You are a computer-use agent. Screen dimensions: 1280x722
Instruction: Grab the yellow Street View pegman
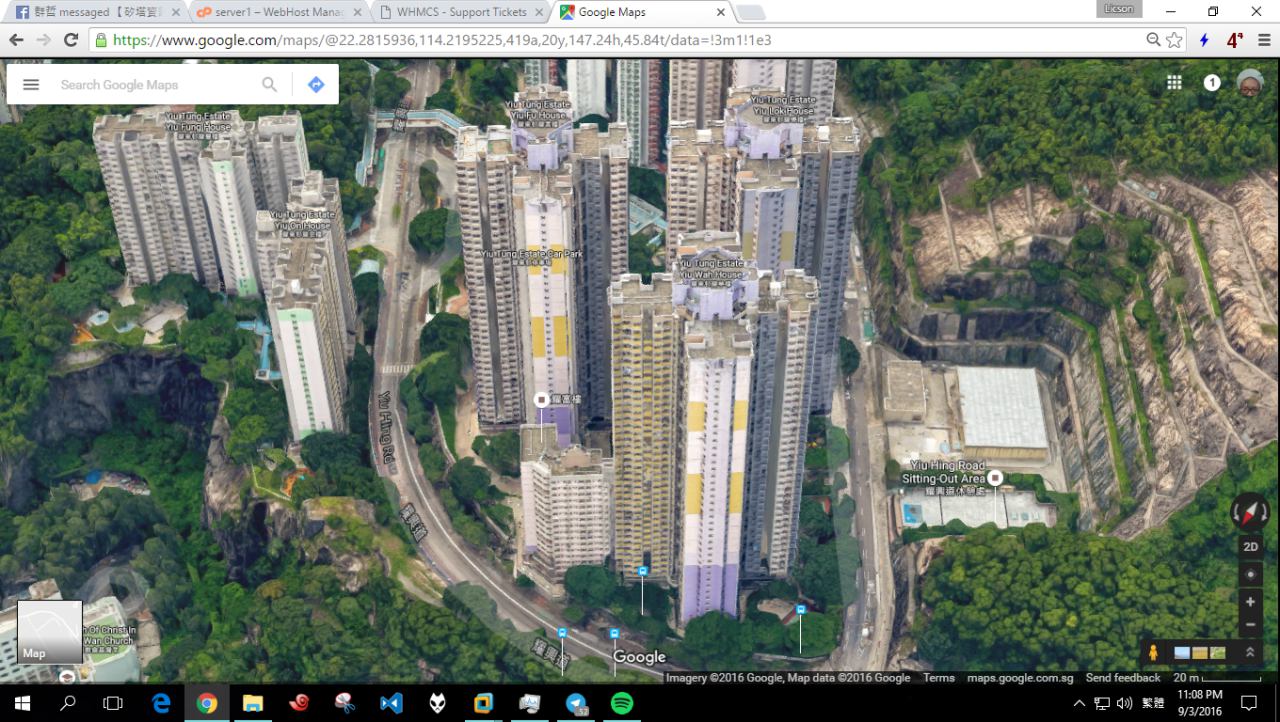click(1153, 652)
